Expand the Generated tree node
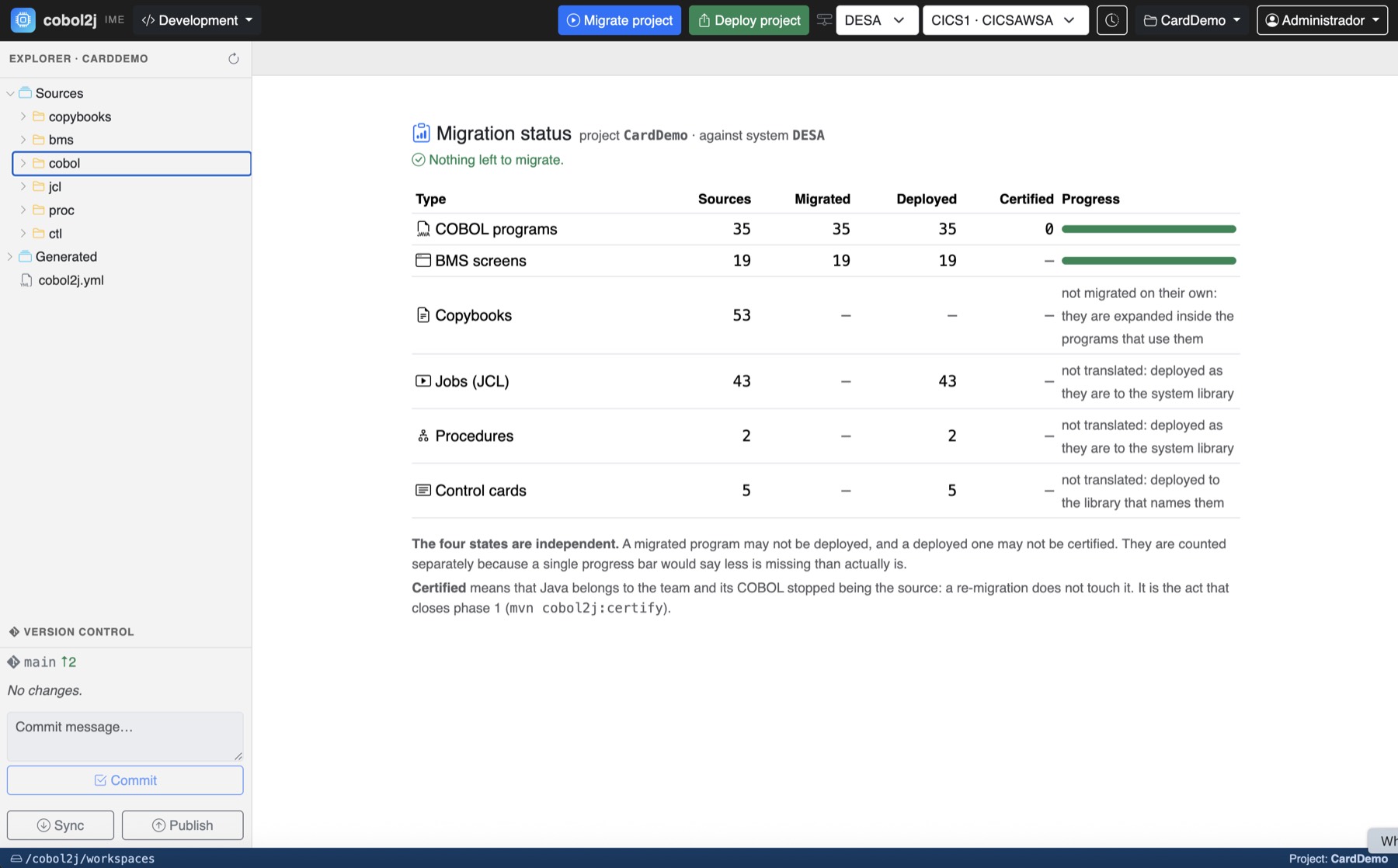 (10, 257)
